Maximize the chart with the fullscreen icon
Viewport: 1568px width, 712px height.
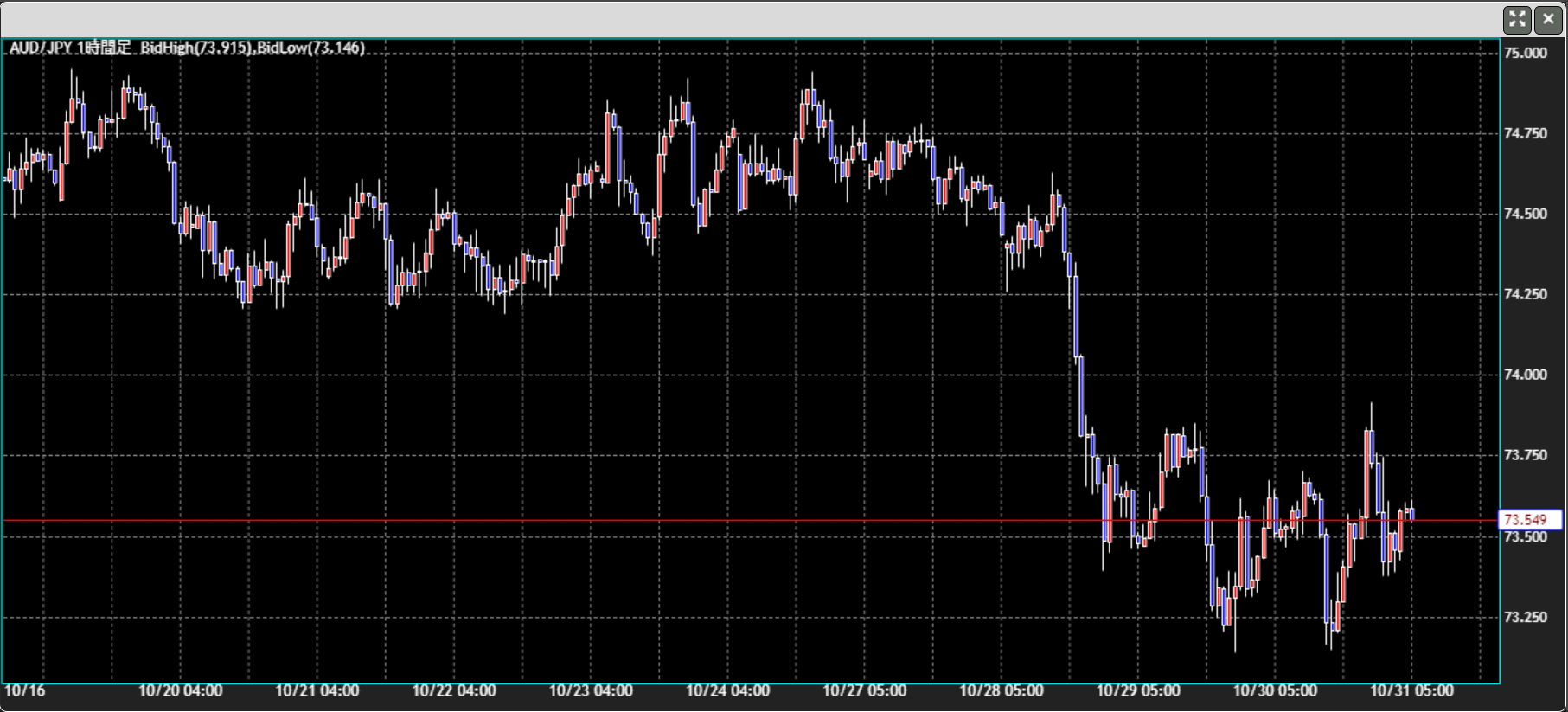(x=1517, y=19)
